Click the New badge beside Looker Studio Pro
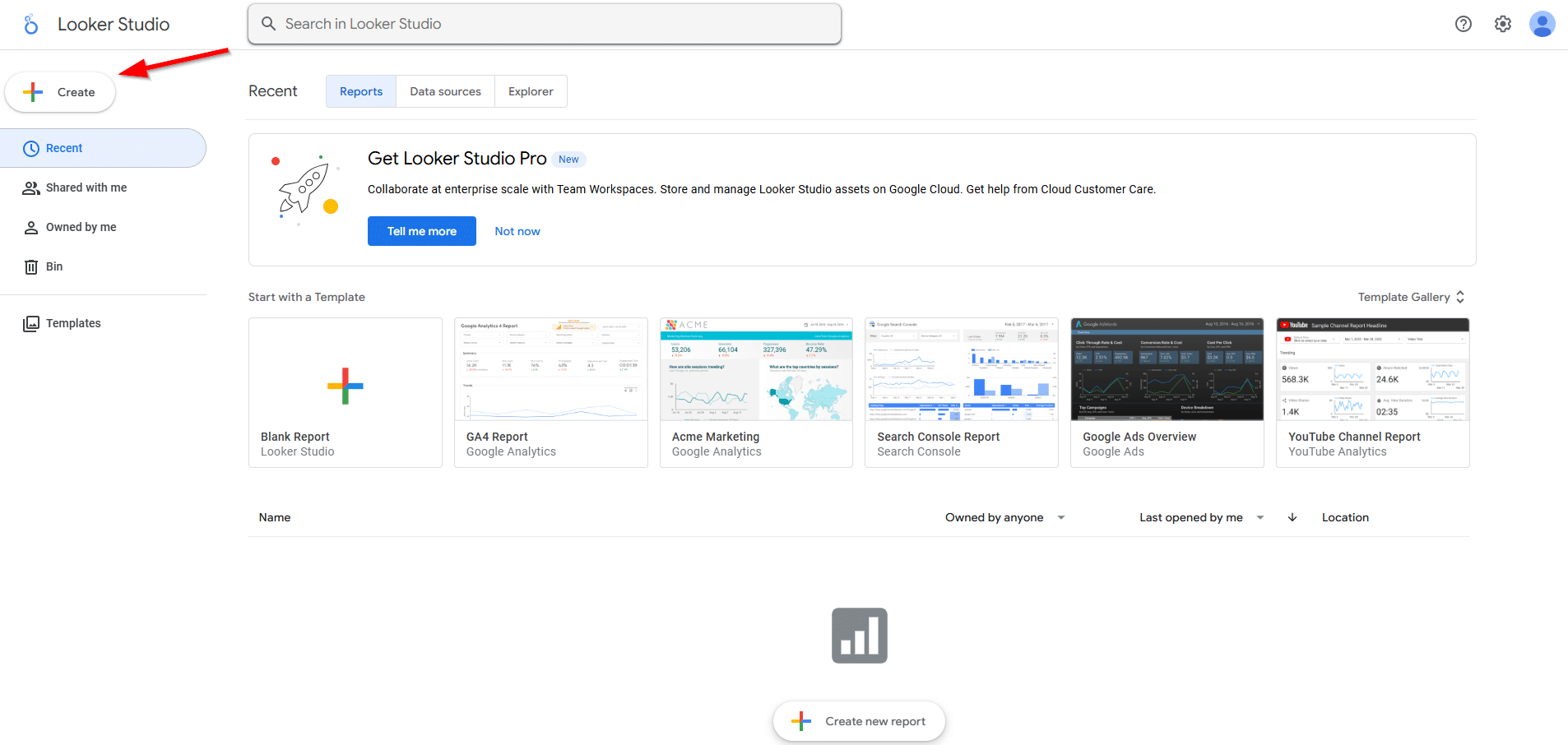The width and height of the screenshot is (1568, 745). 568,160
